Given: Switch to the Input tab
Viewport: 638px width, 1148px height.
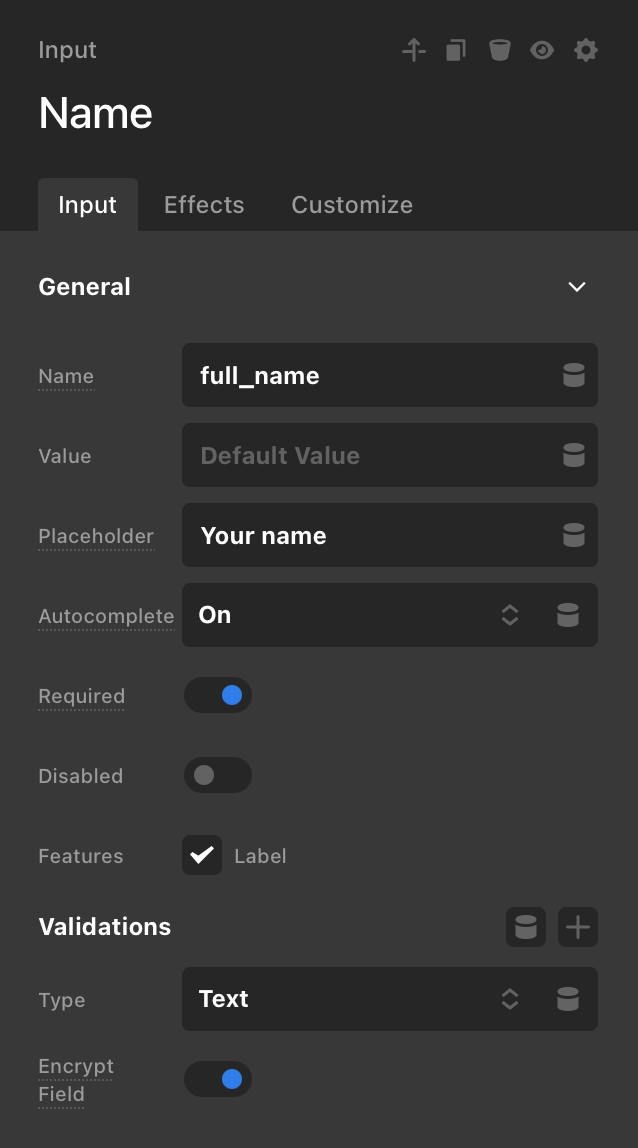Looking at the screenshot, I should pos(87,204).
